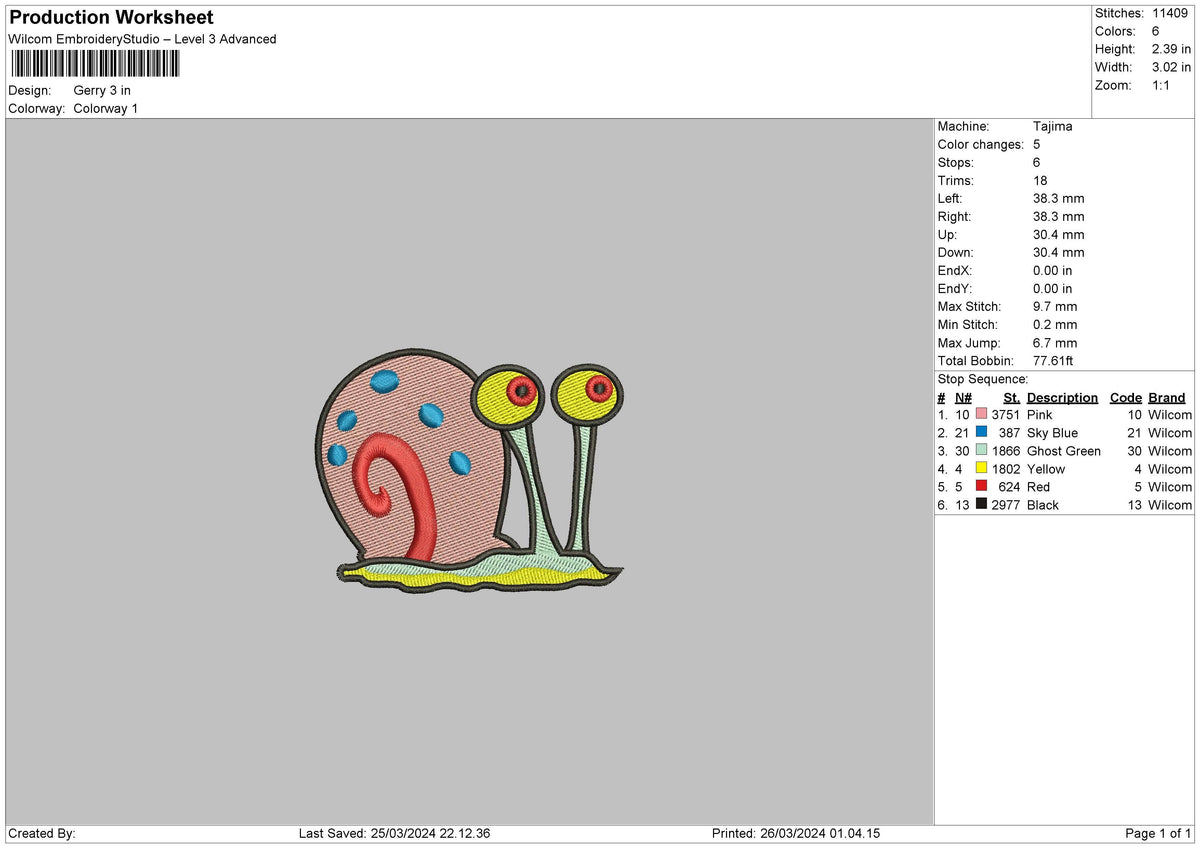Click the Width value '3.02 in'

point(1171,67)
